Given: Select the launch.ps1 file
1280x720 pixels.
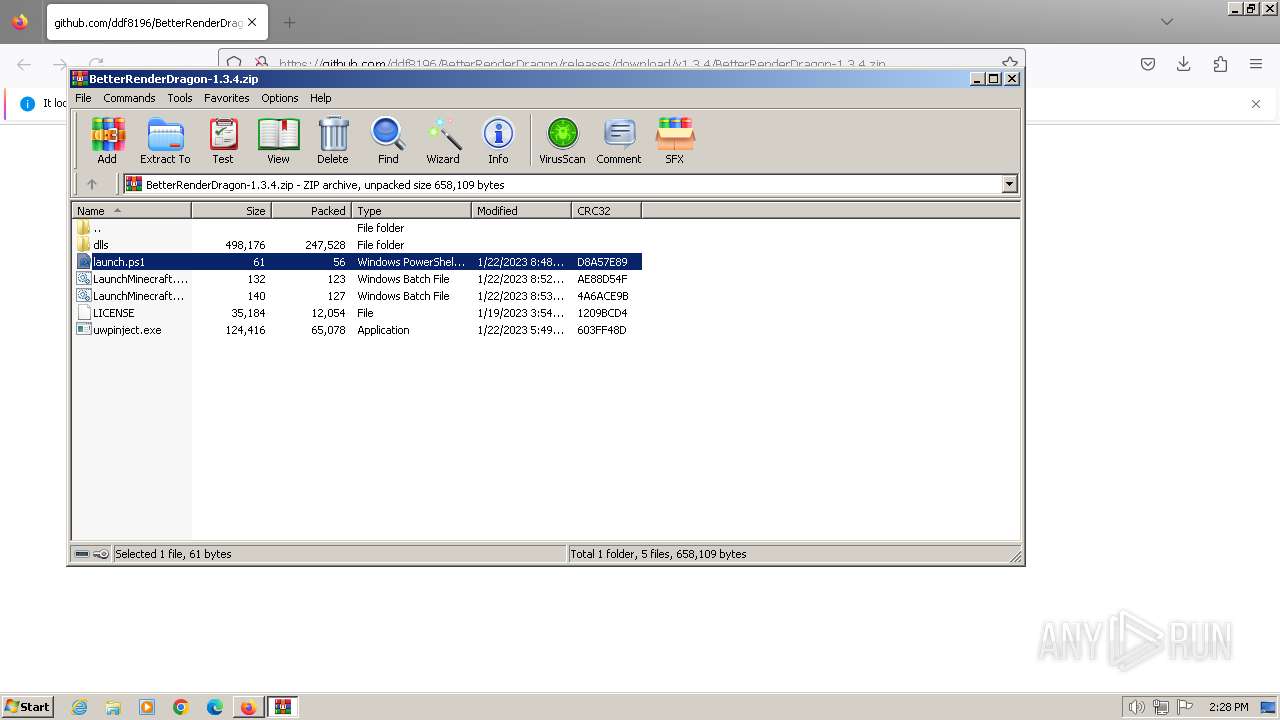Looking at the screenshot, I should point(357,262).
